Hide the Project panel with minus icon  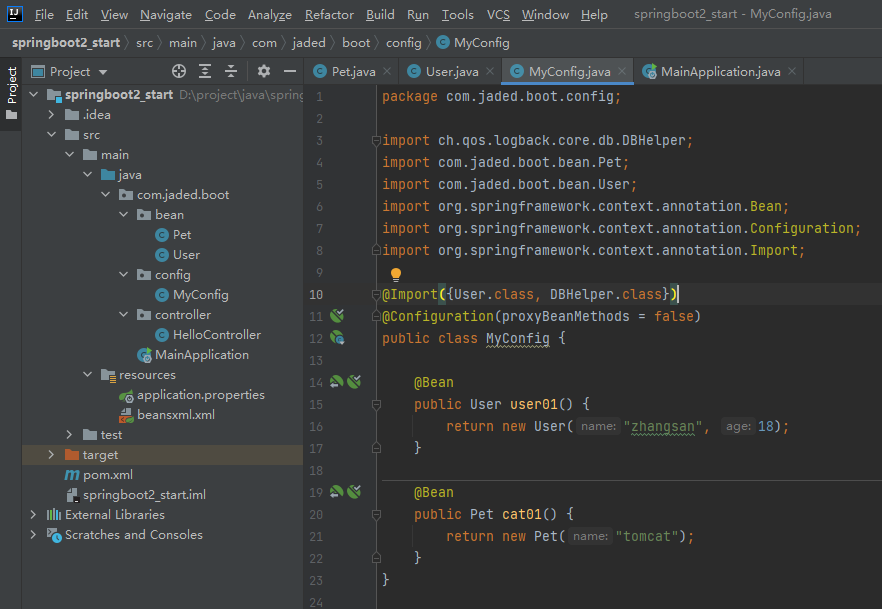290,71
